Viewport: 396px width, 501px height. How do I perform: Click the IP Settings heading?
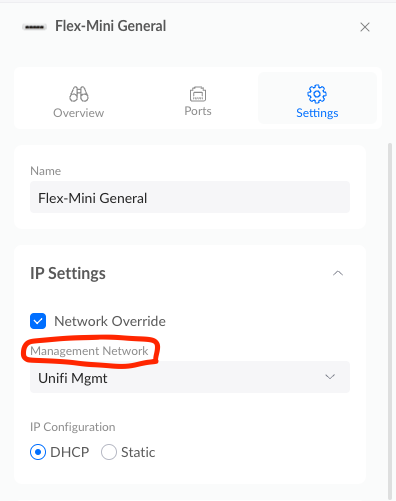68,273
